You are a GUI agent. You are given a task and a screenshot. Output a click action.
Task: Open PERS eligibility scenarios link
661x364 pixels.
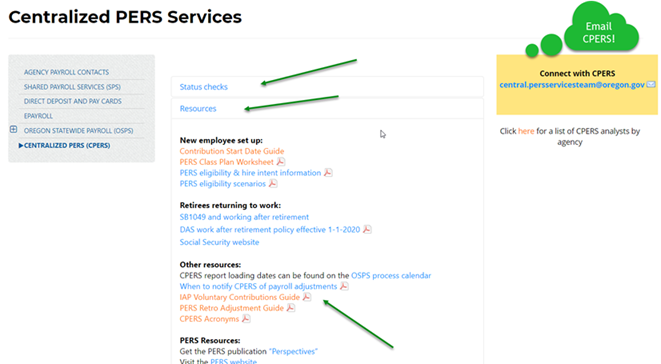[223, 184]
